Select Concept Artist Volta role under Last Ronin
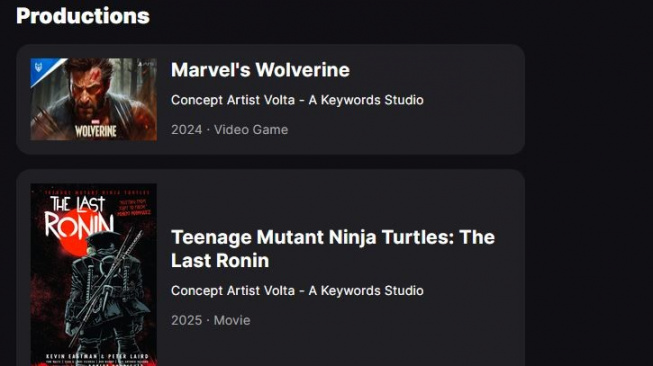The width and height of the screenshot is (653, 366). tap(297, 291)
